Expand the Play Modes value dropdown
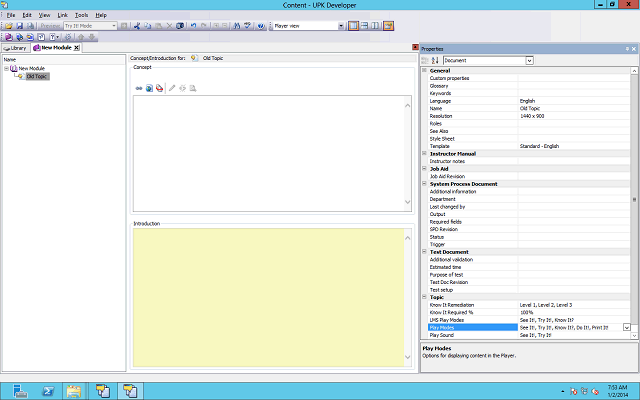640x400 pixels. pos(627,327)
